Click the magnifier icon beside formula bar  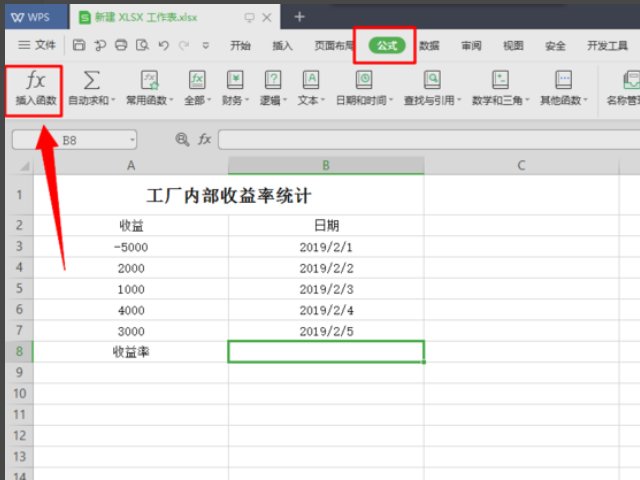182,140
